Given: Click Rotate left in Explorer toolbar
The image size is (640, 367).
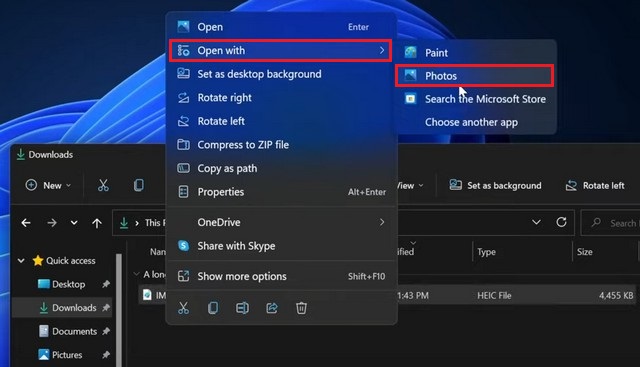Looking at the screenshot, I should (x=595, y=186).
